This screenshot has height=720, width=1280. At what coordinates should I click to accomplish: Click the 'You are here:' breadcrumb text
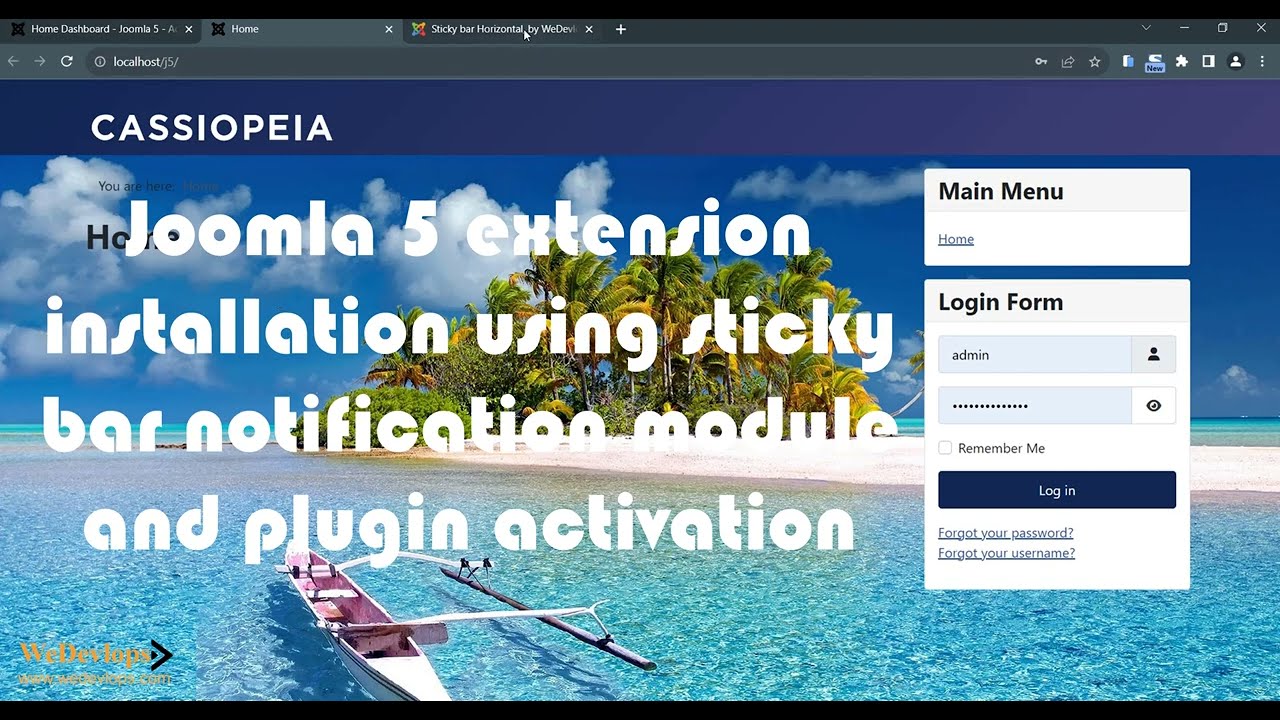tap(136, 186)
